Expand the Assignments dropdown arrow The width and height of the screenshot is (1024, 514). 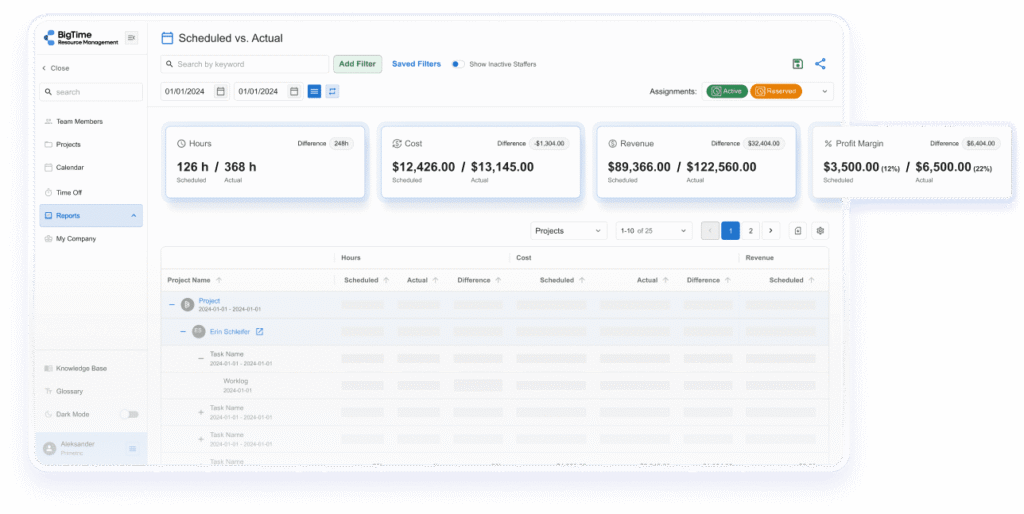[x=825, y=91]
